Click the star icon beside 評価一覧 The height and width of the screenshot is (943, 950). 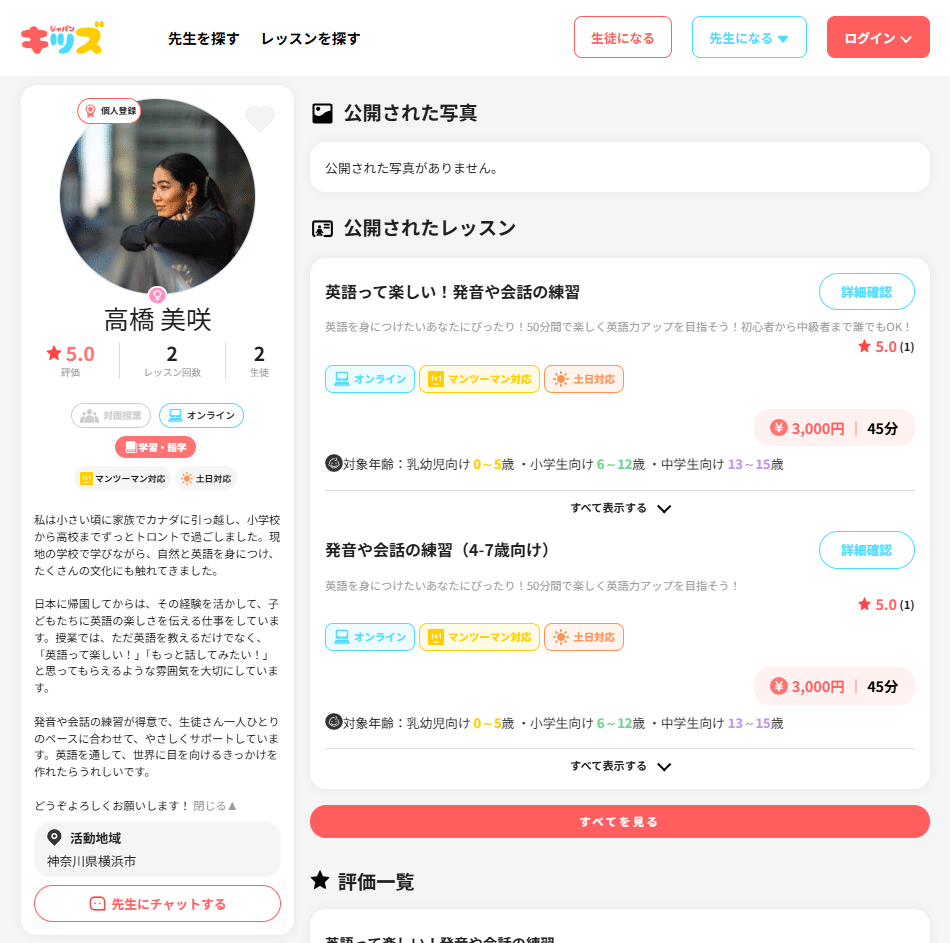[320, 880]
